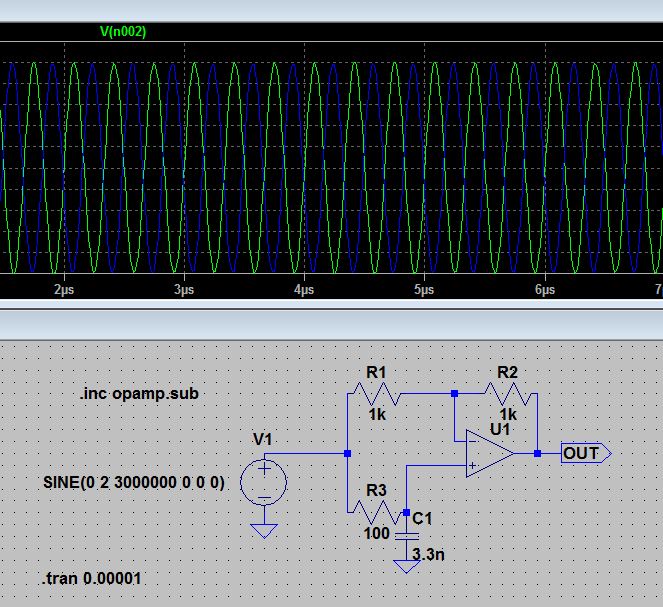Click the R2 reference designator
The height and width of the screenshot is (607, 663).
tap(507, 372)
